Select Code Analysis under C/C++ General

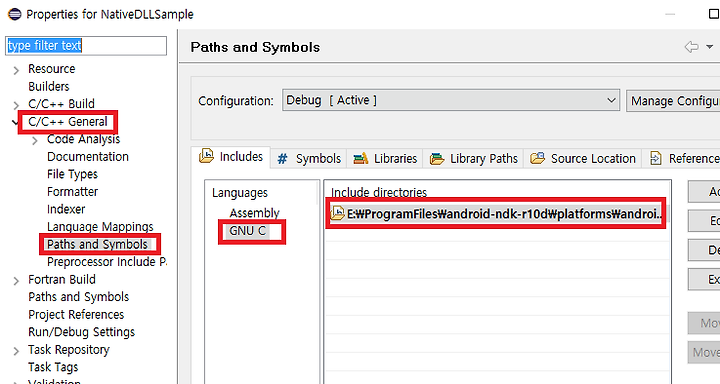[x=83, y=139]
